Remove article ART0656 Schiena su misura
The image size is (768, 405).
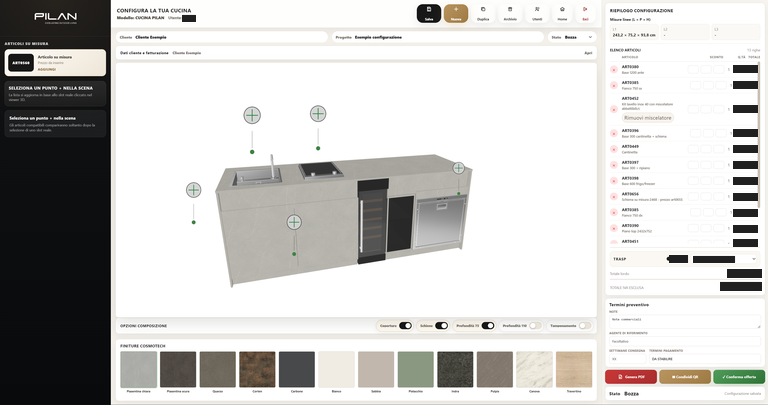(614, 197)
